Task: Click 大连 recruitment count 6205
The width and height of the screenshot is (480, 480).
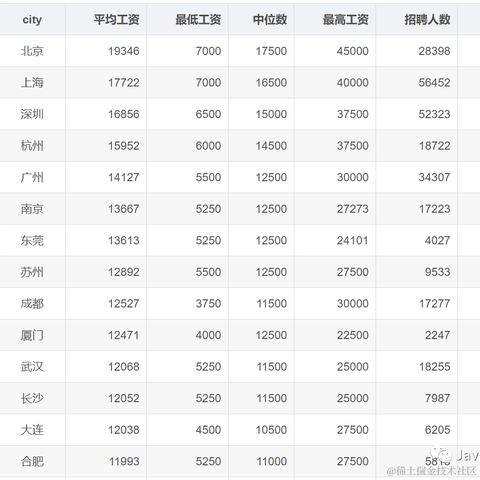Action: tap(438, 430)
